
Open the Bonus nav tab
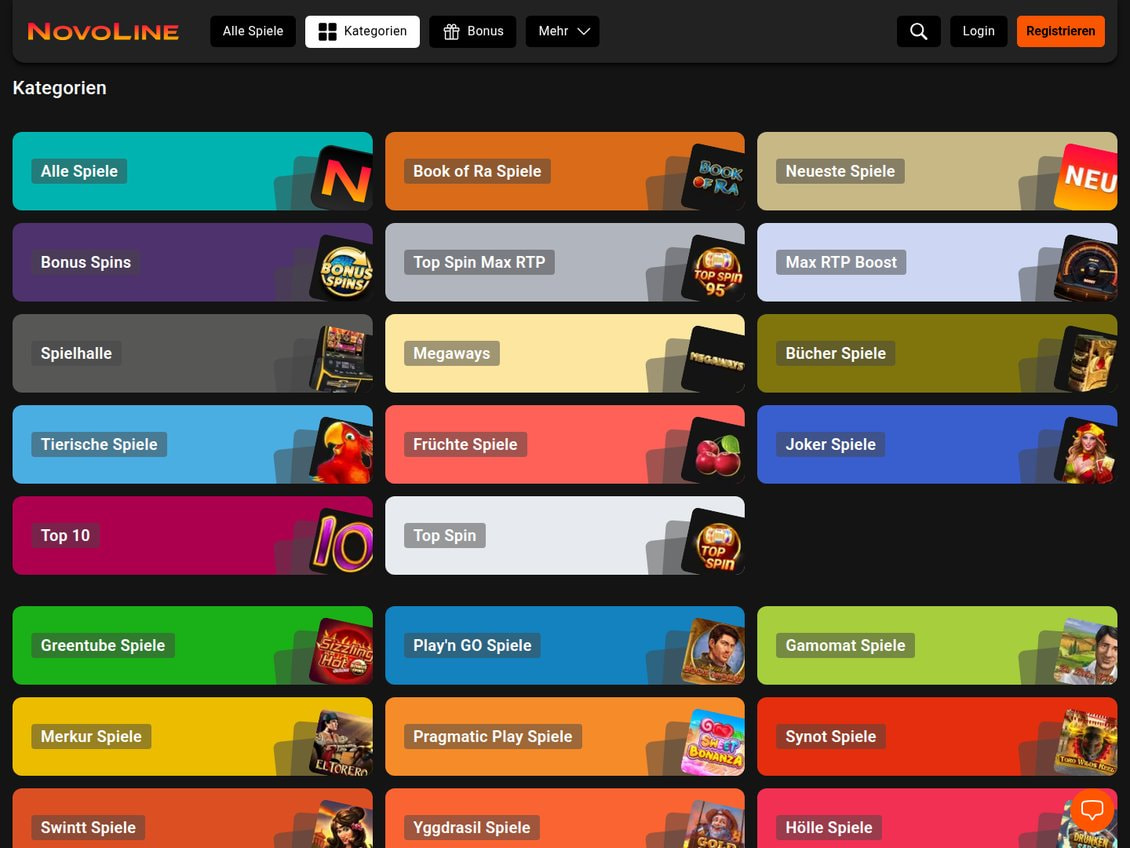[473, 31]
